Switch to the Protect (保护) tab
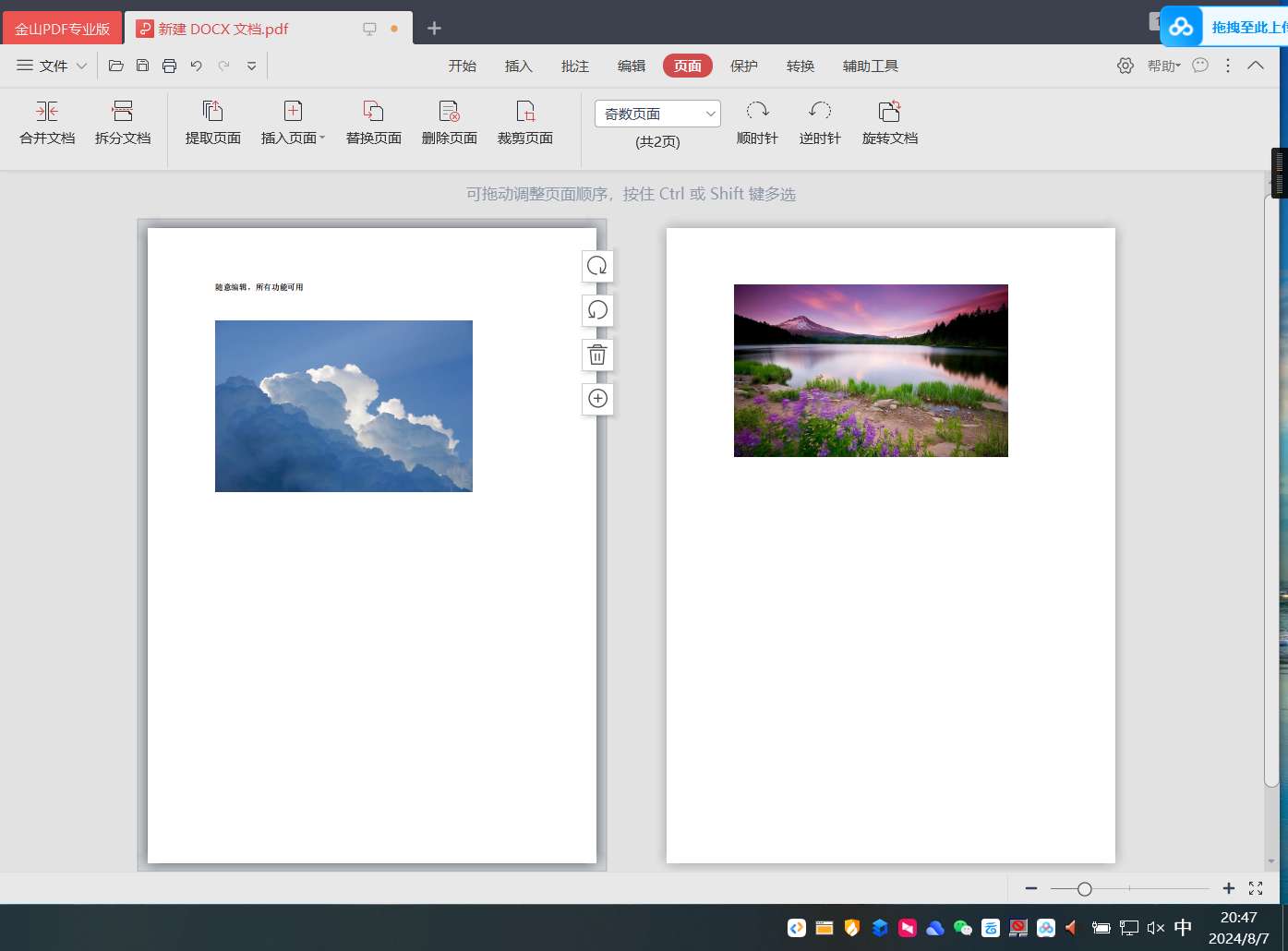 (743, 66)
